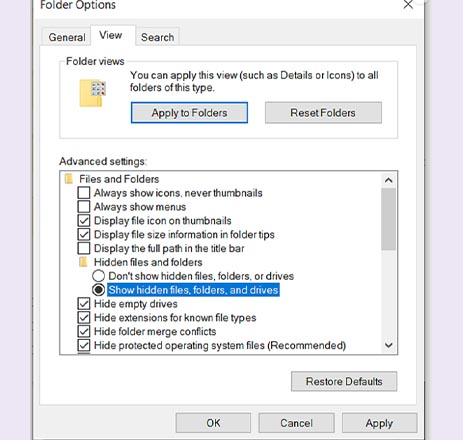Uncheck Hide extensions for known file types
This screenshot has width=463, height=440.
coord(84,317)
